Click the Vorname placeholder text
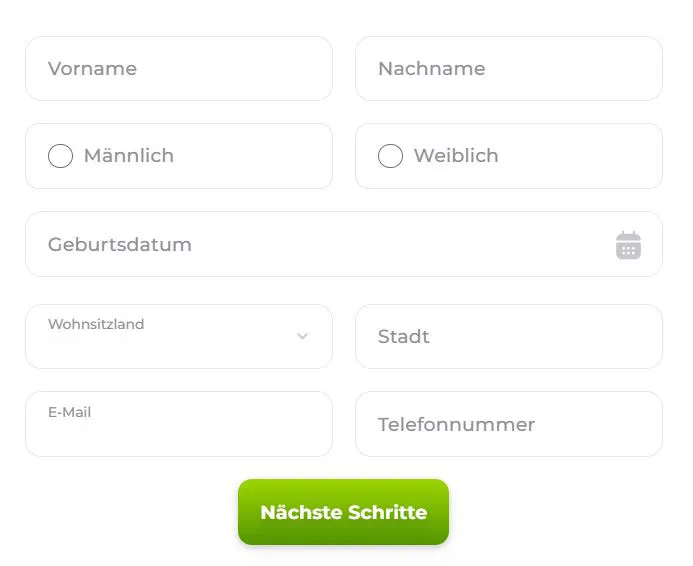The image size is (693, 566). pos(92,68)
